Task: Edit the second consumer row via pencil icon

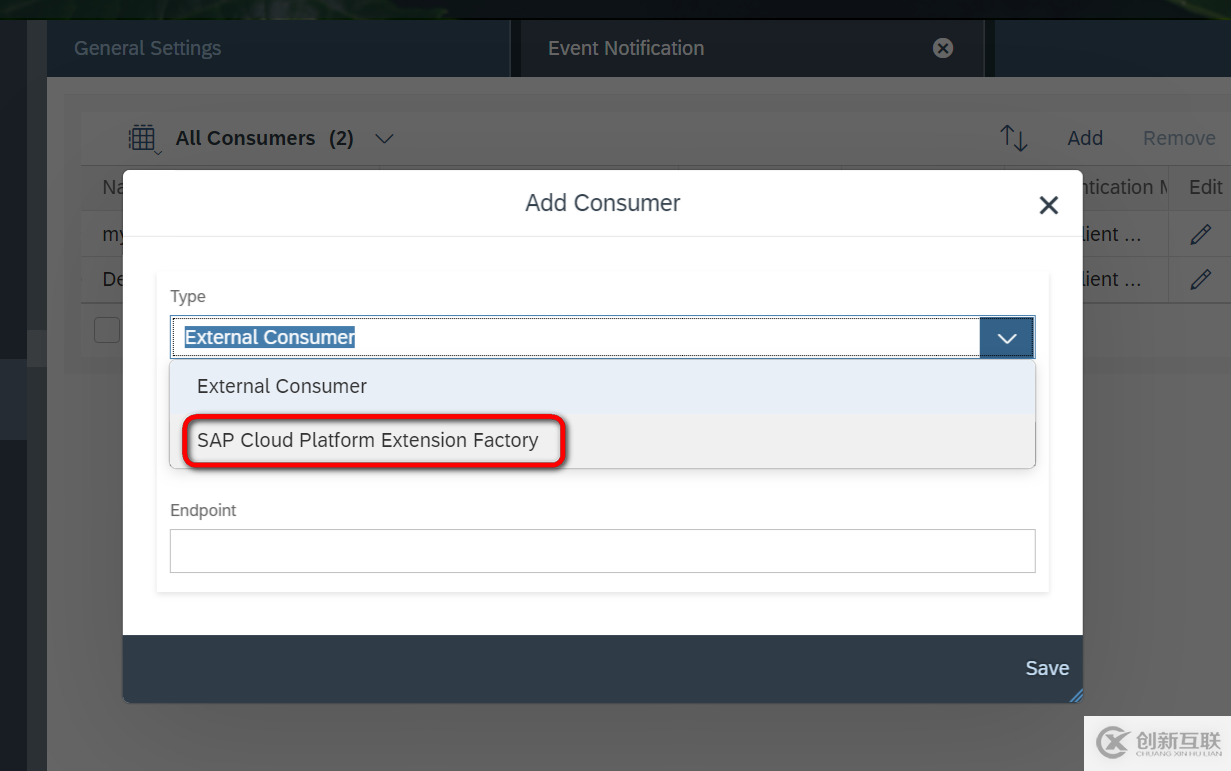Action: point(1199,279)
